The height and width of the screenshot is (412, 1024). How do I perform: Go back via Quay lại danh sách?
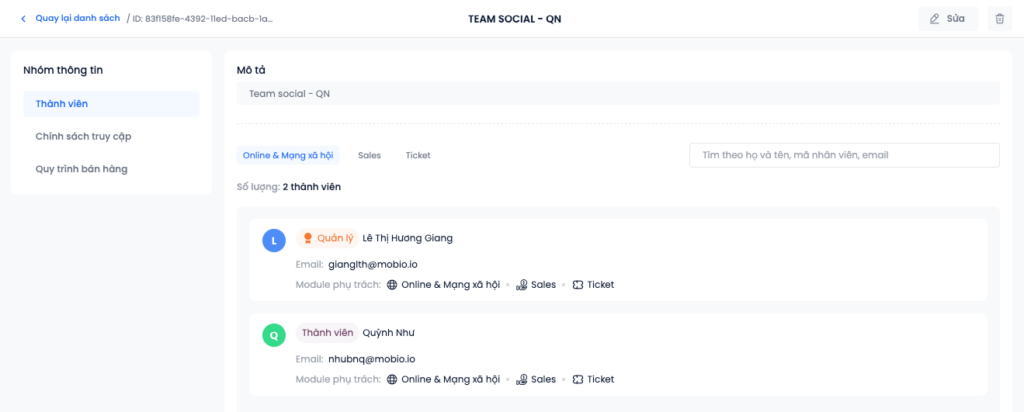(x=77, y=18)
